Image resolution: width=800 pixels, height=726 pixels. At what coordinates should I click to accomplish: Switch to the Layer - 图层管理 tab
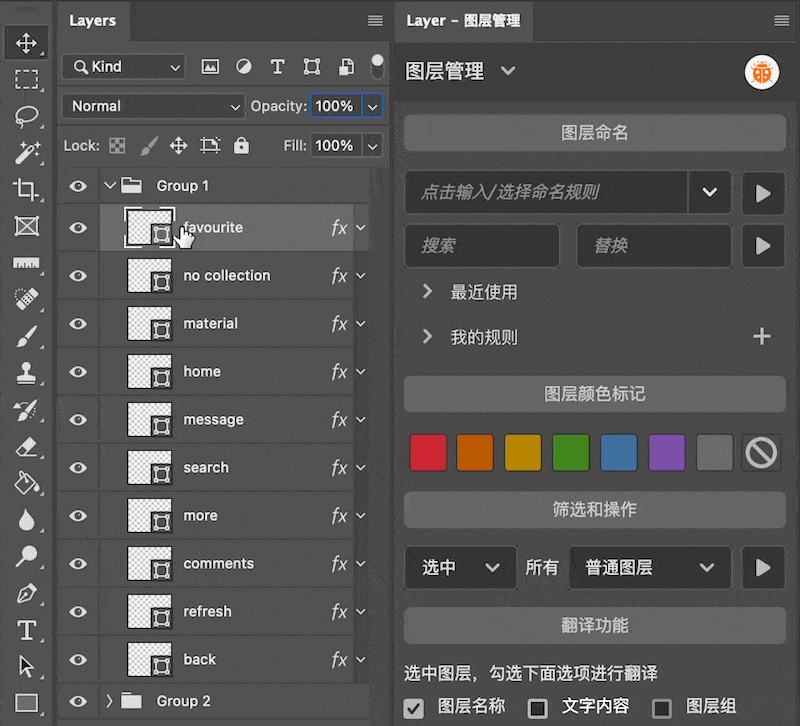(x=463, y=21)
